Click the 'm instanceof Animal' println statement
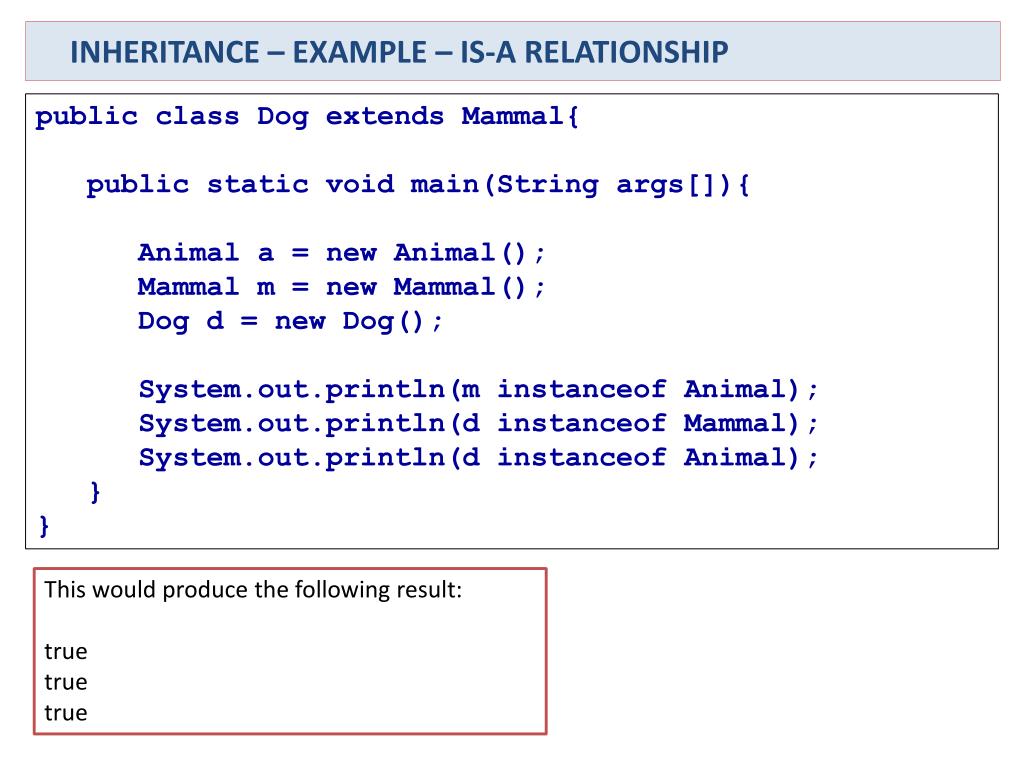Image resolution: width=1024 pixels, height=768 pixels. [x=478, y=390]
